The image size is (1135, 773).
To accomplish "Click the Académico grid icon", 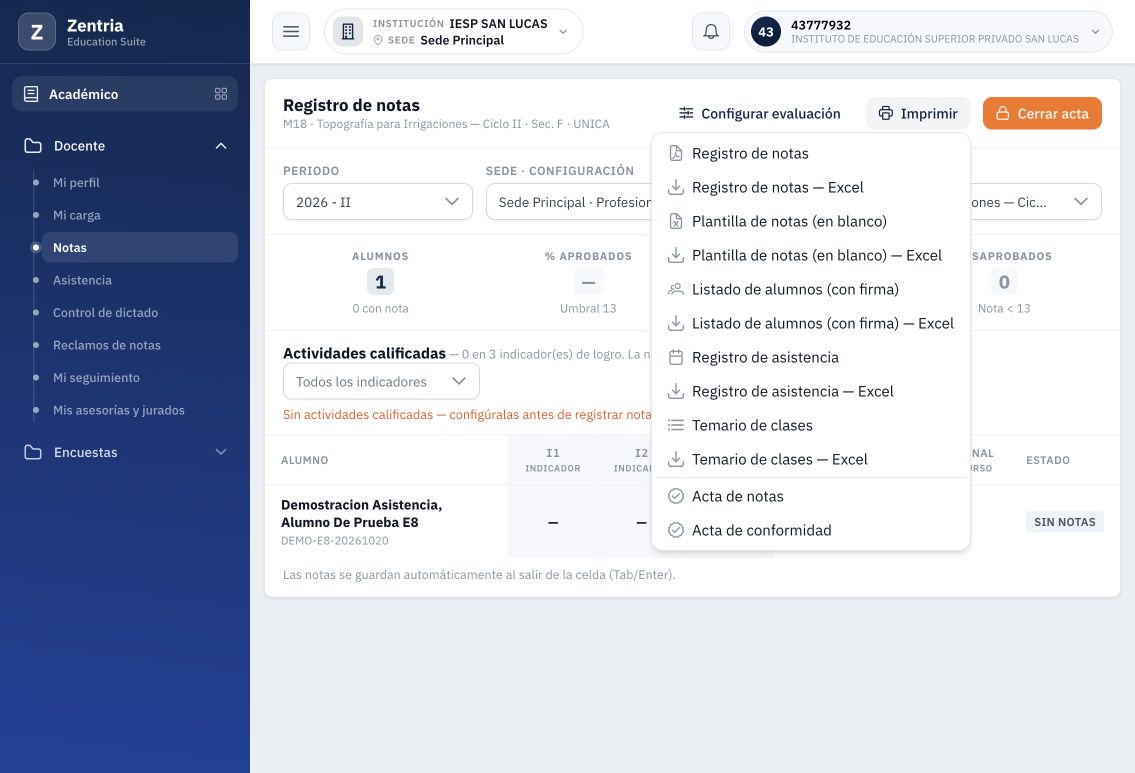I will [x=221, y=94].
